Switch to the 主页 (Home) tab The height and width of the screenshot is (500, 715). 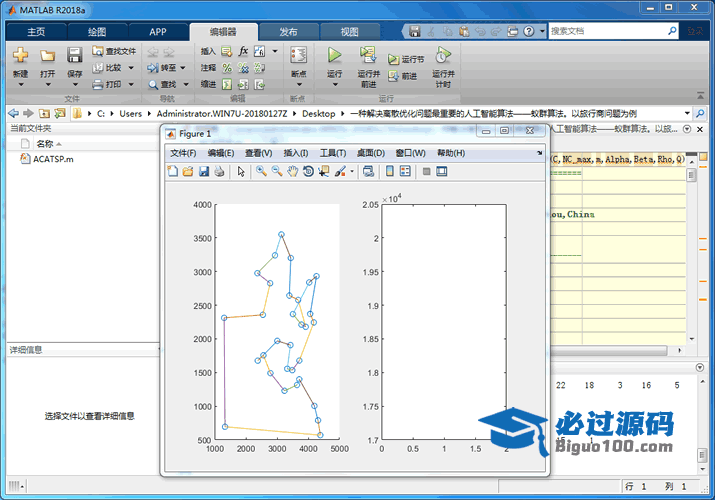(x=36, y=32)
